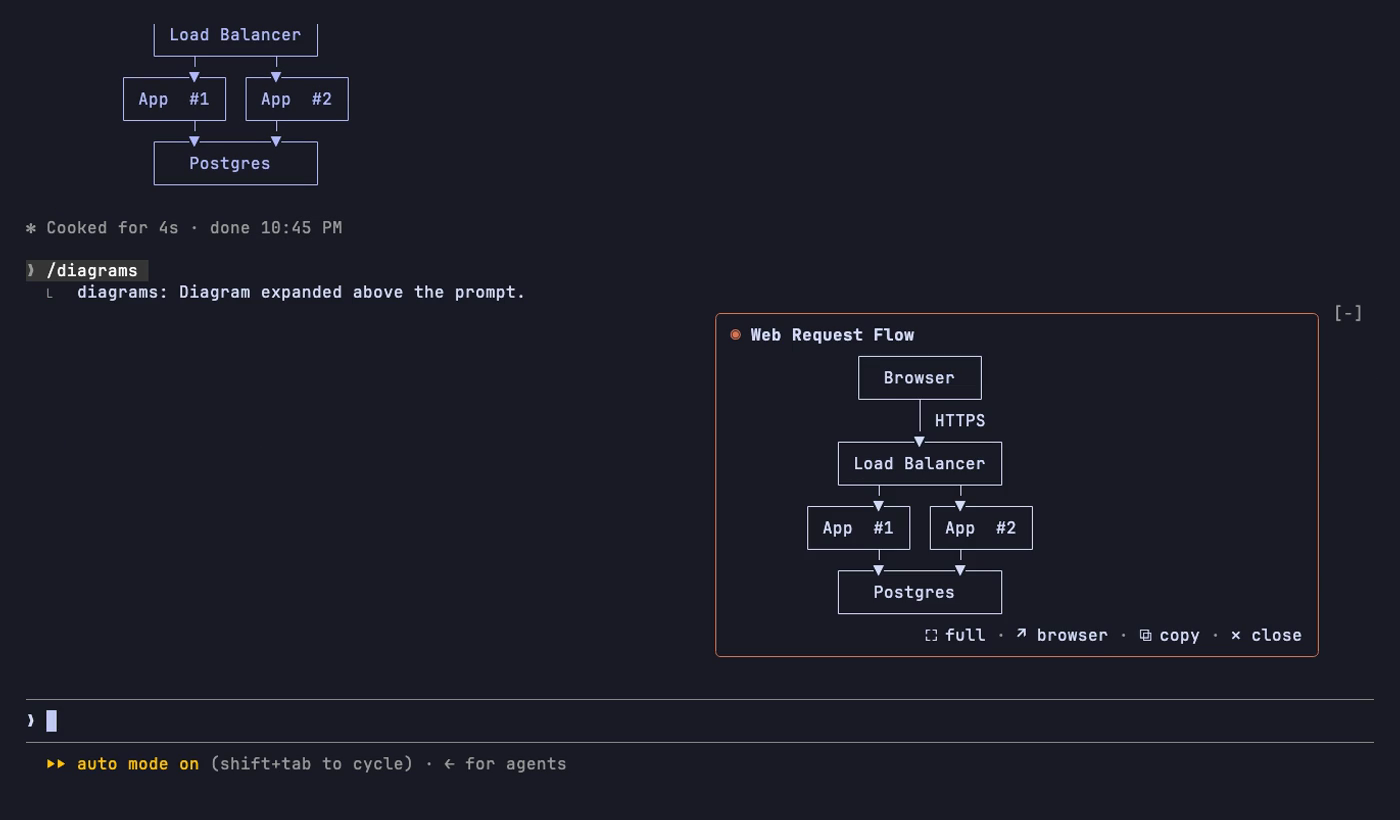Click the full-screen brackets icon
The width and height of the screenshot is (1400, 820).
click(931, 635)
